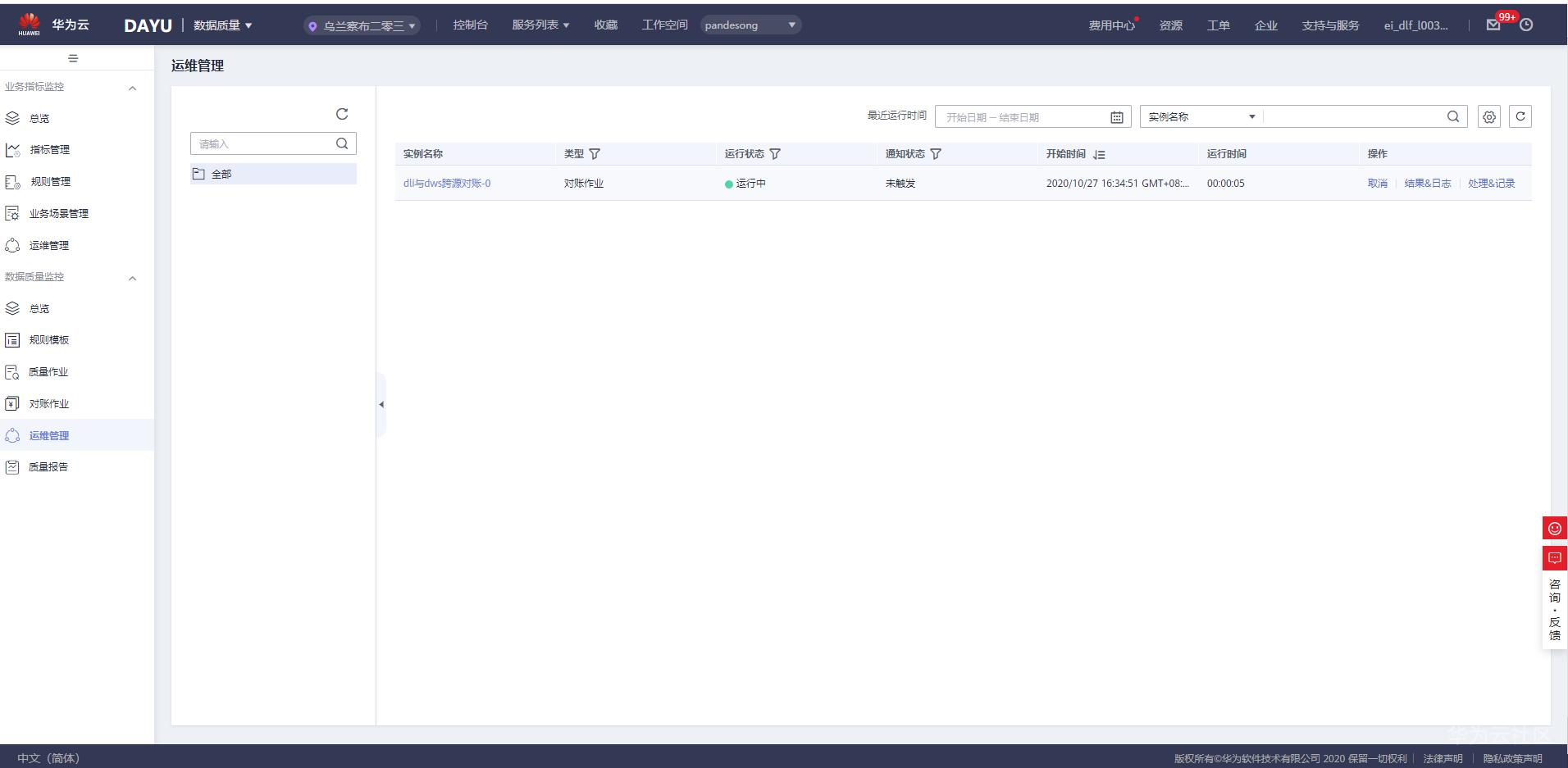
Task: Click the Huawei Cloud logo
Action: click(54, 25)
